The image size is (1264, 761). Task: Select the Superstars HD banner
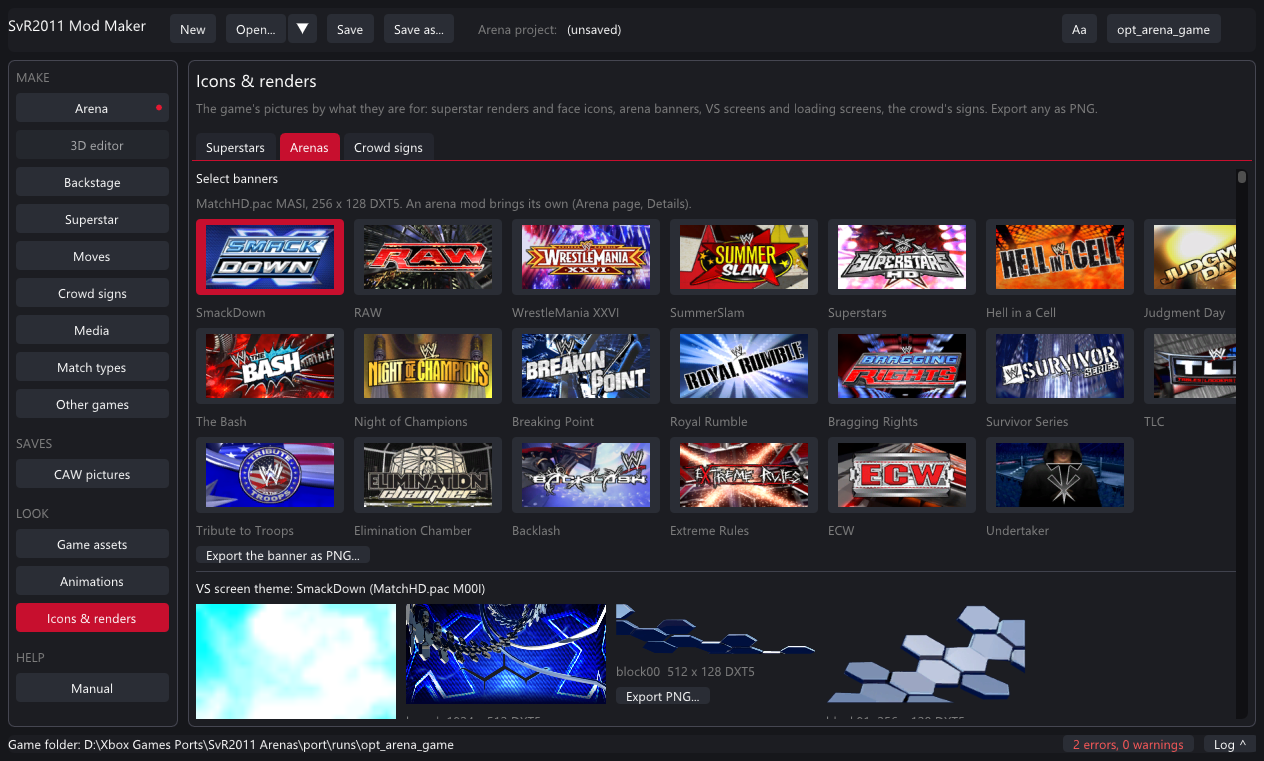click(x=902, y=257)
